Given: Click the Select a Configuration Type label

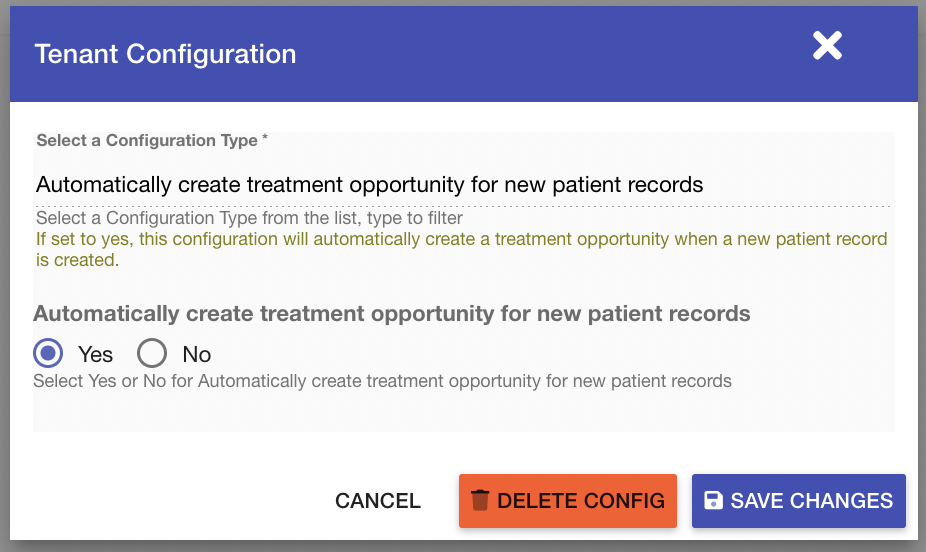Looking at the screenshot, I should (152, 141).
